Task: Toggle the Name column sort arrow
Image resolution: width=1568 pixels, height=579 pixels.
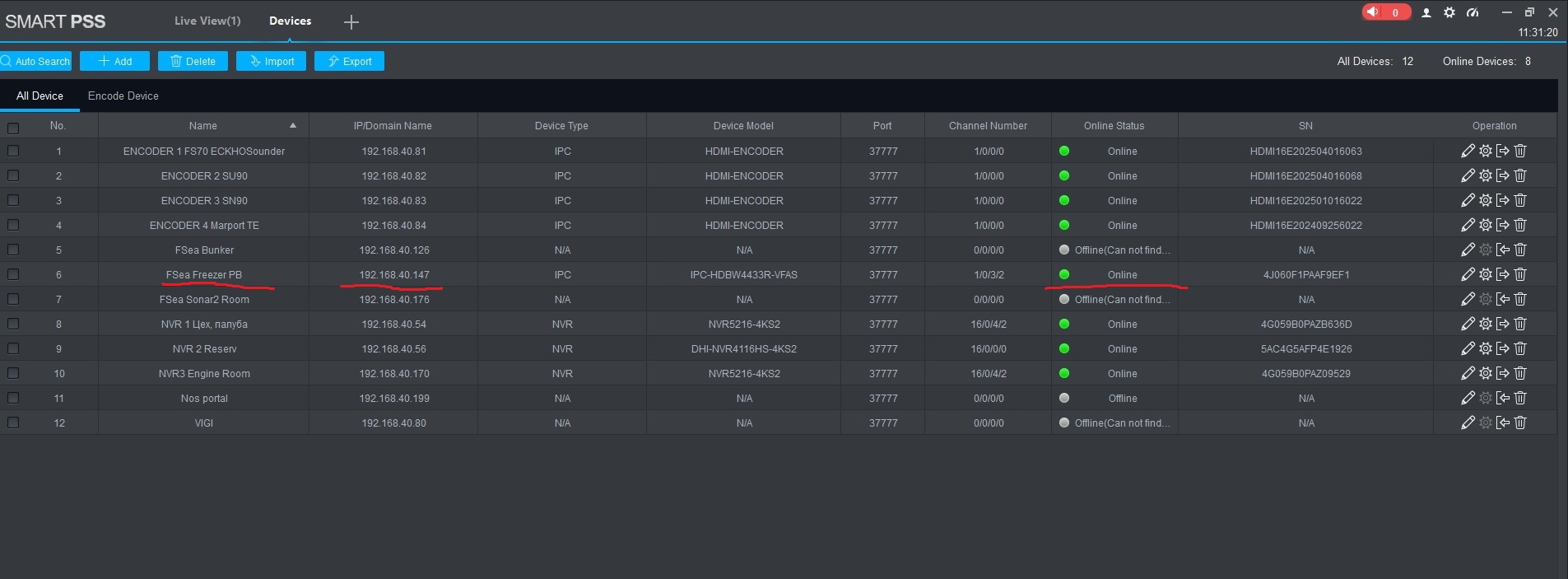Action: [292, 125]
